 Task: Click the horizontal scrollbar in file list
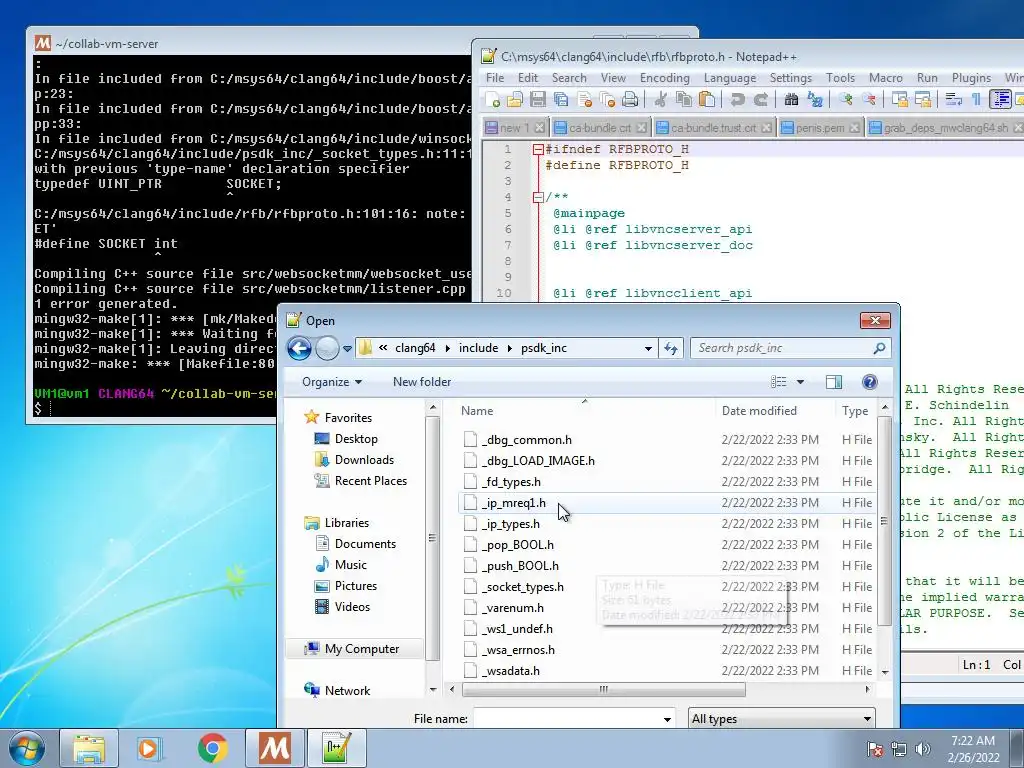pos(603,690)
